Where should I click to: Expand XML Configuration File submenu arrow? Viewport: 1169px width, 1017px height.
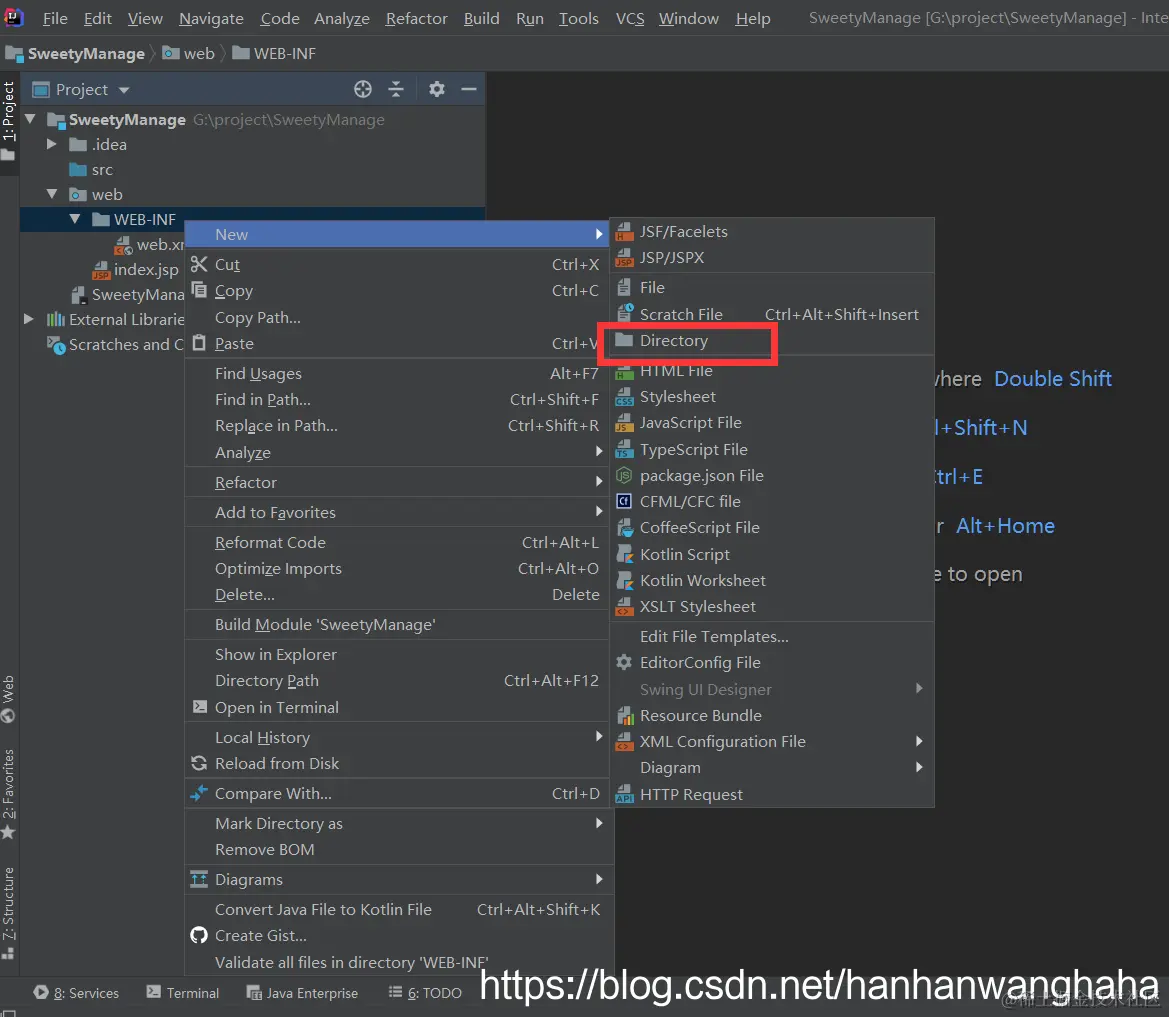click(919, 741)
